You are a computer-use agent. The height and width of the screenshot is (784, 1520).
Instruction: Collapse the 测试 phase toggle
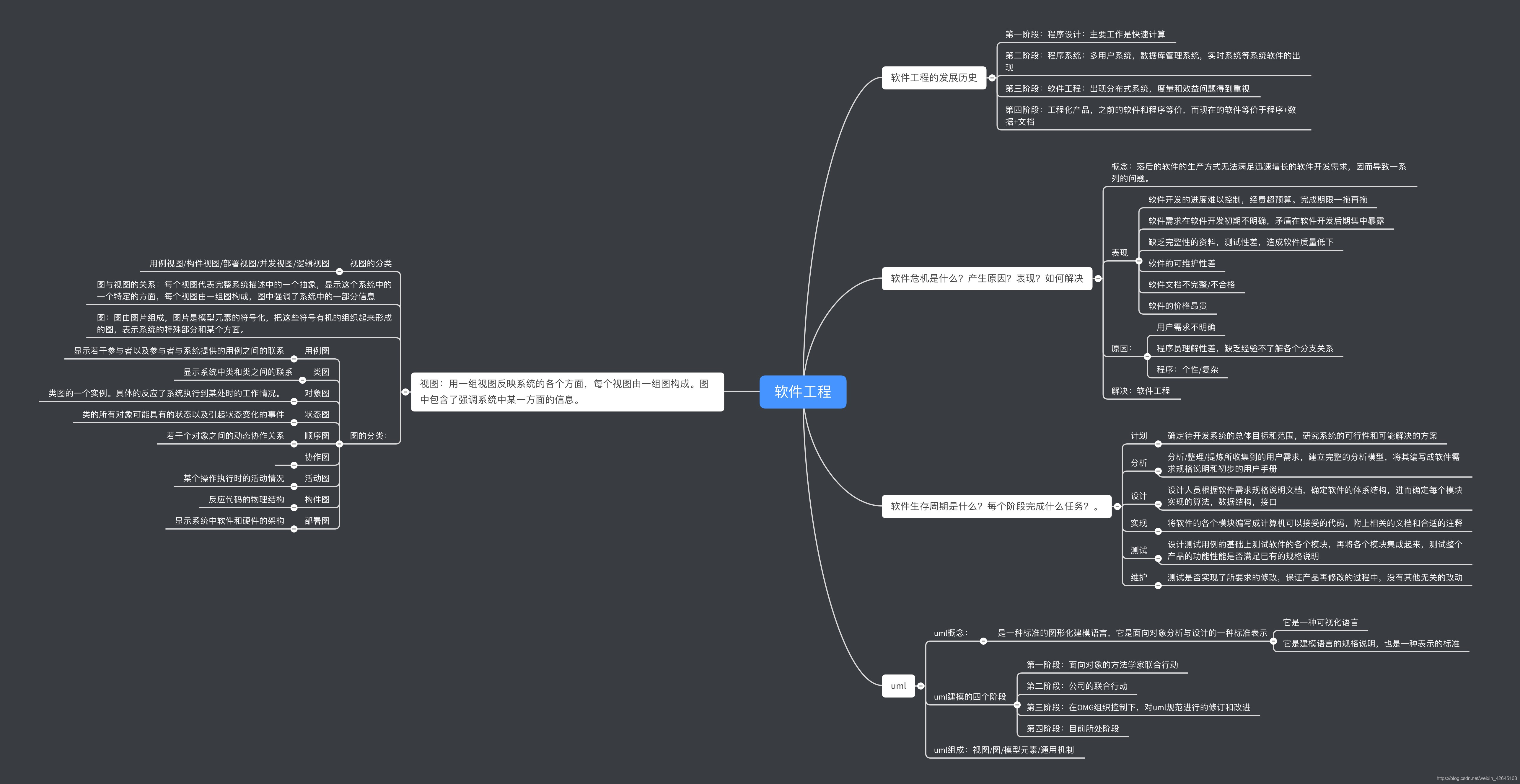[x=1158, y=558]
